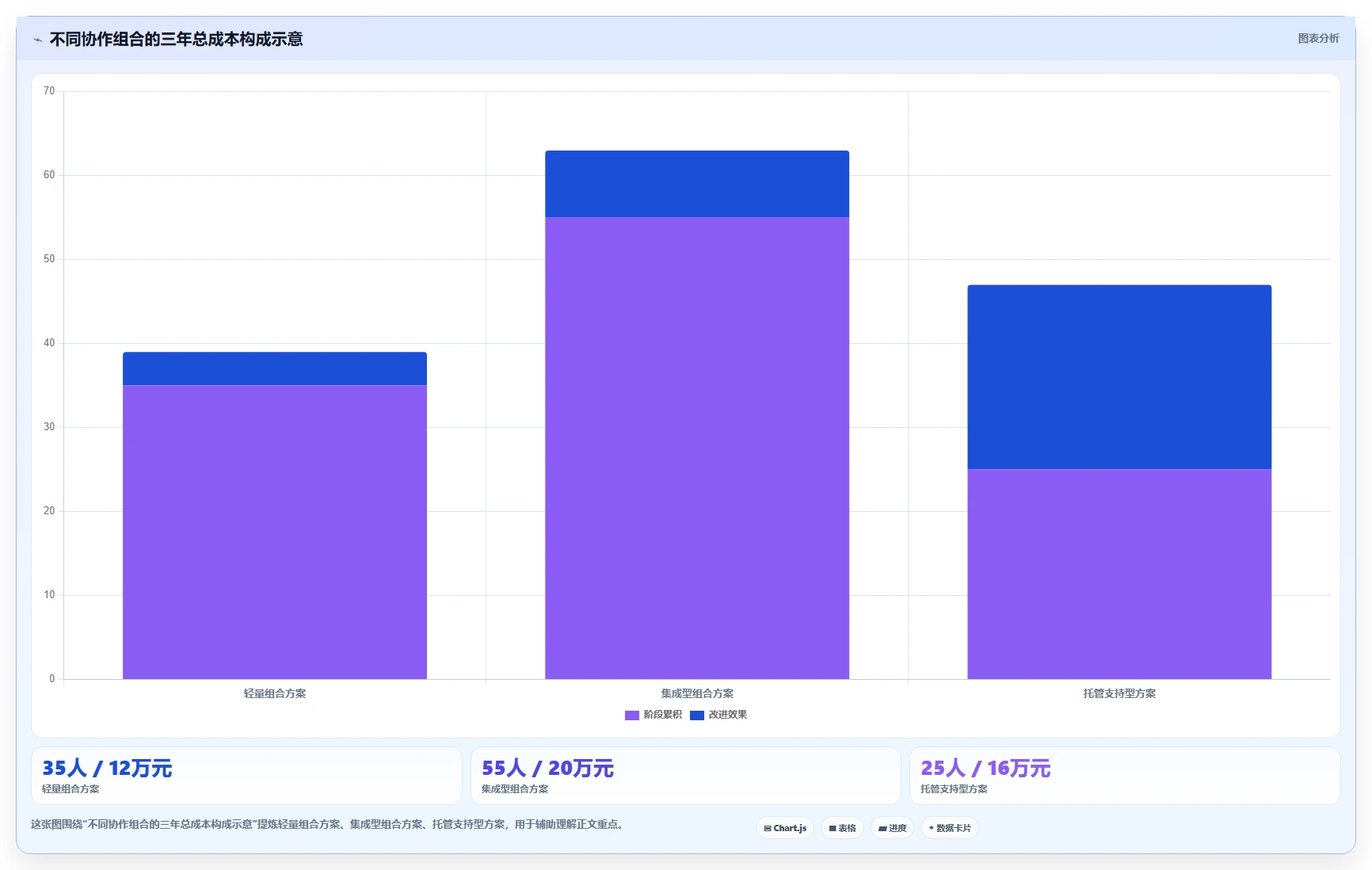Click the 25人 / 16万元 card value

pos(985,768)
